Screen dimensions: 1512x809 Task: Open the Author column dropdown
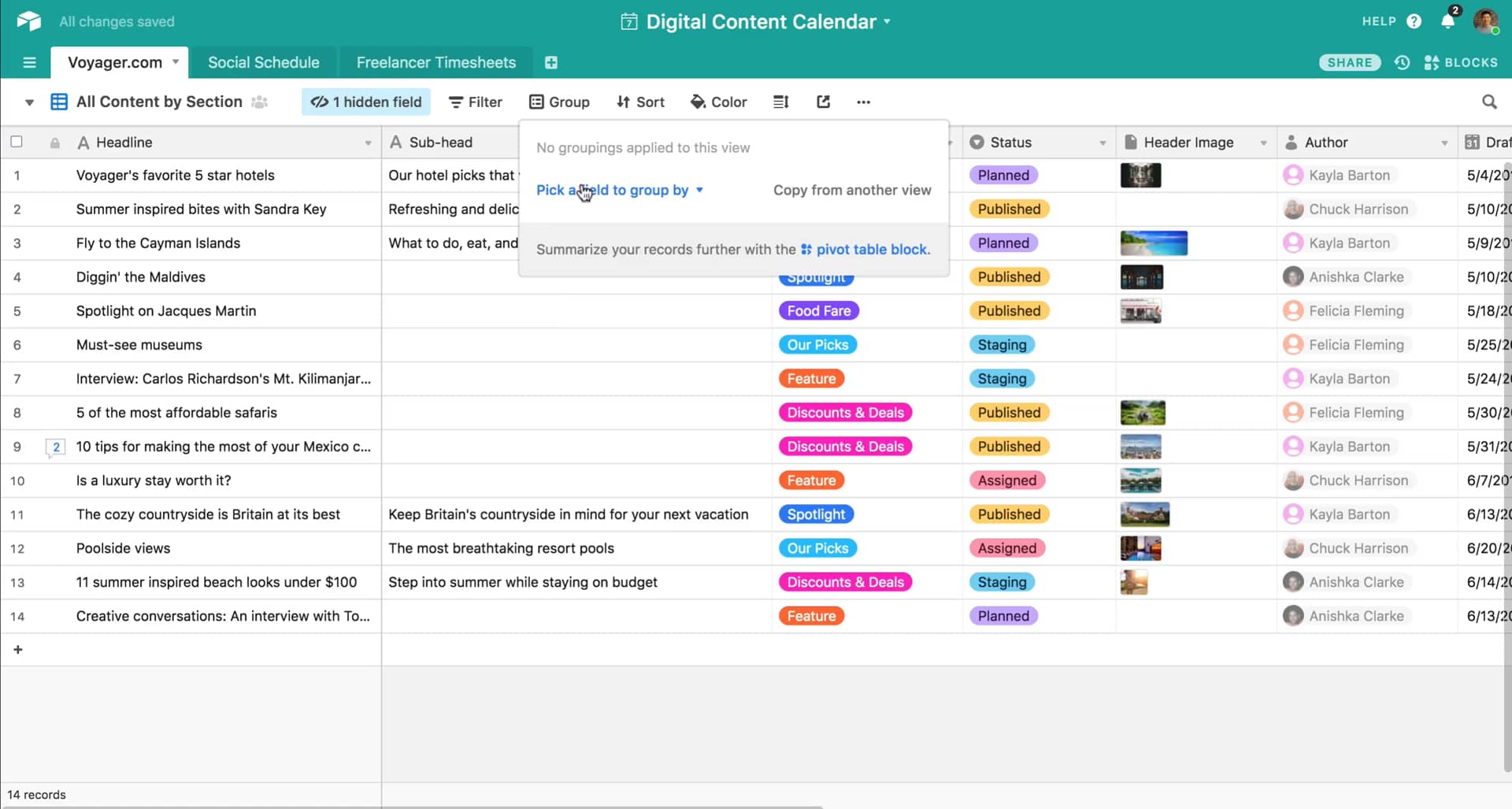click(1444, 143)
